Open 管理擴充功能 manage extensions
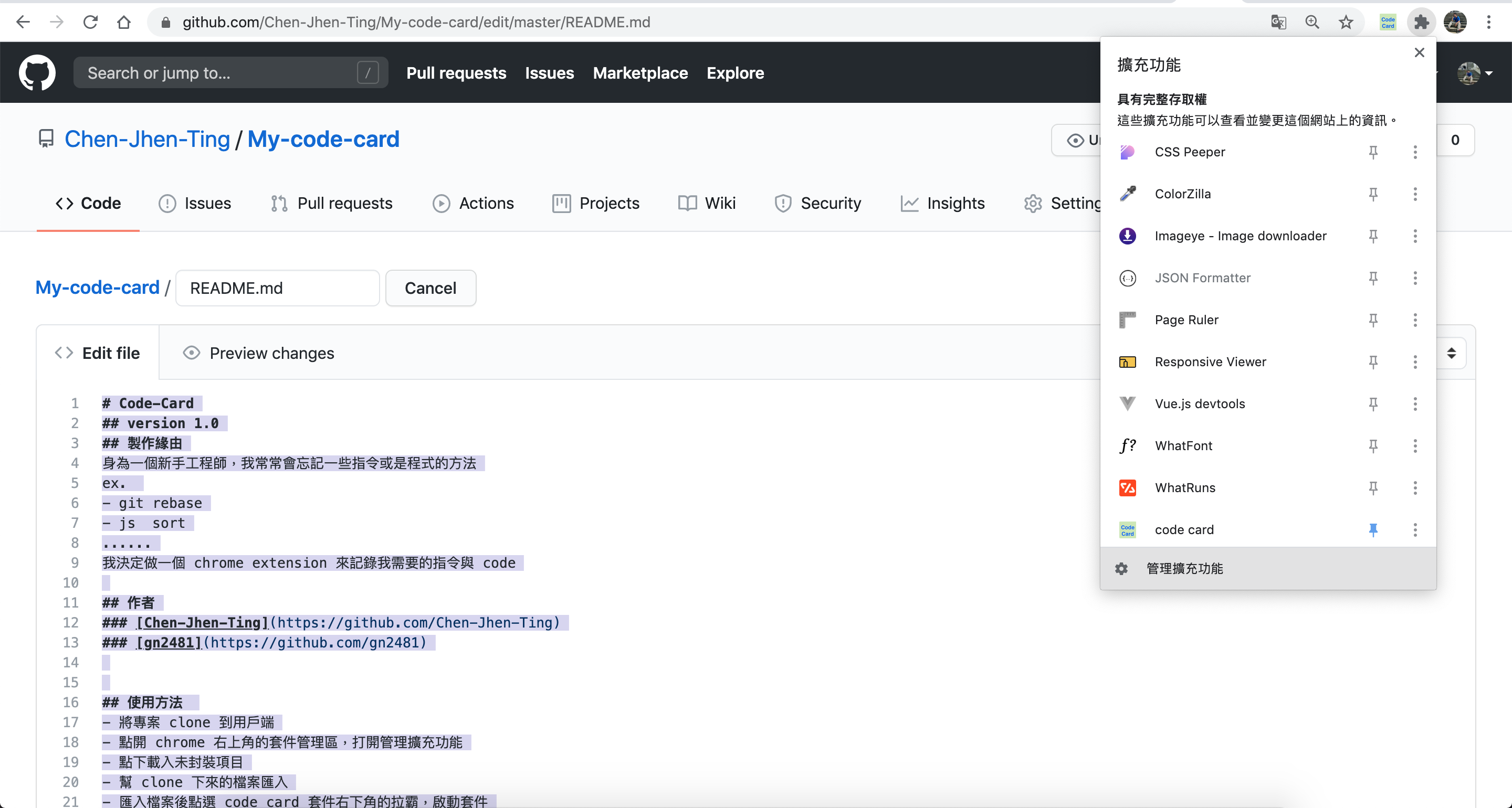The image size is (1512, 808). click(x=1184, y=568)
